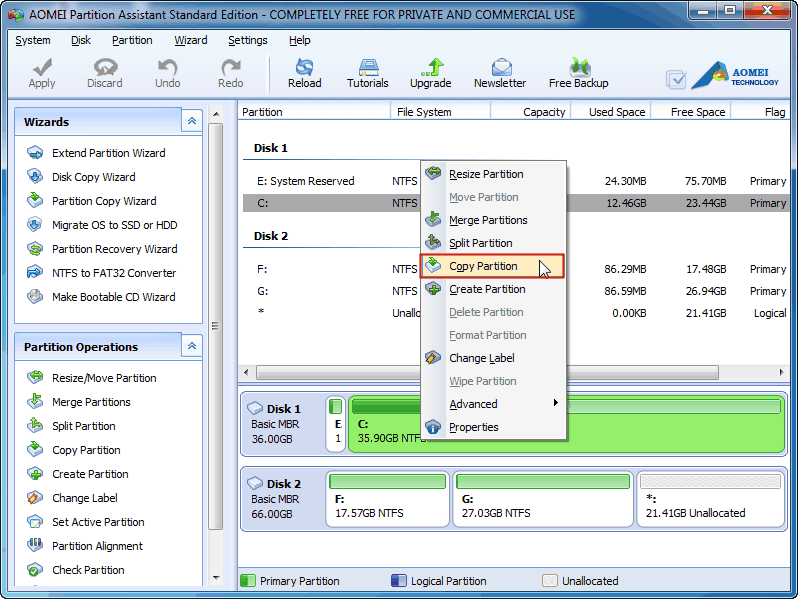Viewport: 798px width, 599px height.
Task: Choose Resize Partition from context menu
Action: [494, 174]
